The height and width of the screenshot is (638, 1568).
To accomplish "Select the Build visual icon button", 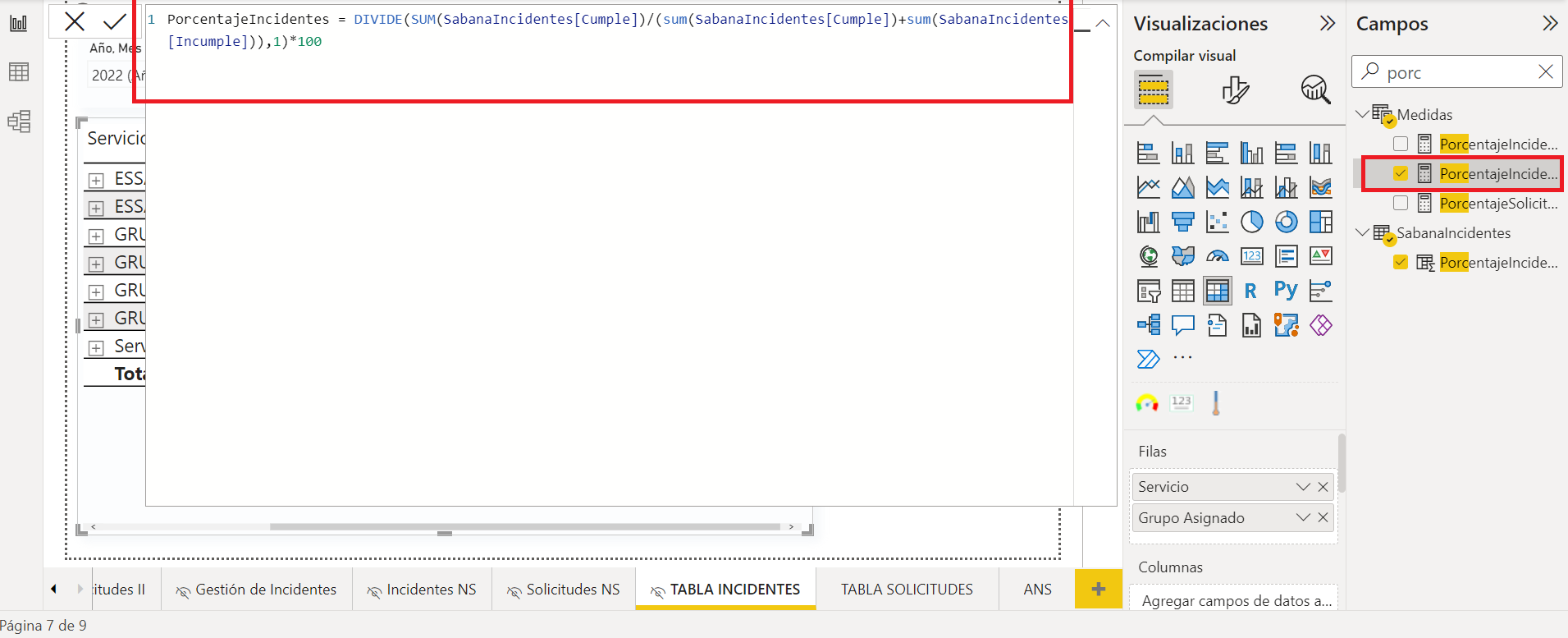I will click(1153, 90).
